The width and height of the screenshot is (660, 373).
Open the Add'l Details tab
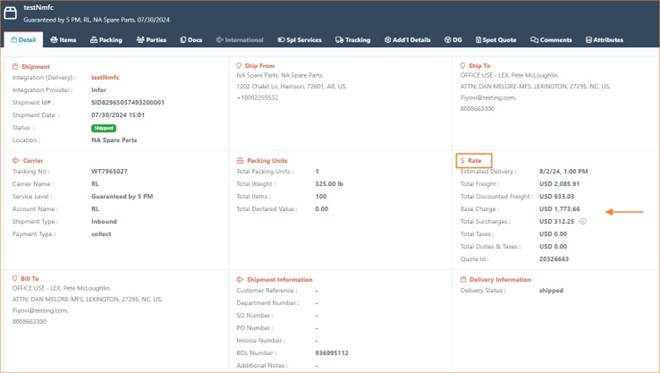[x=407, y=40]
